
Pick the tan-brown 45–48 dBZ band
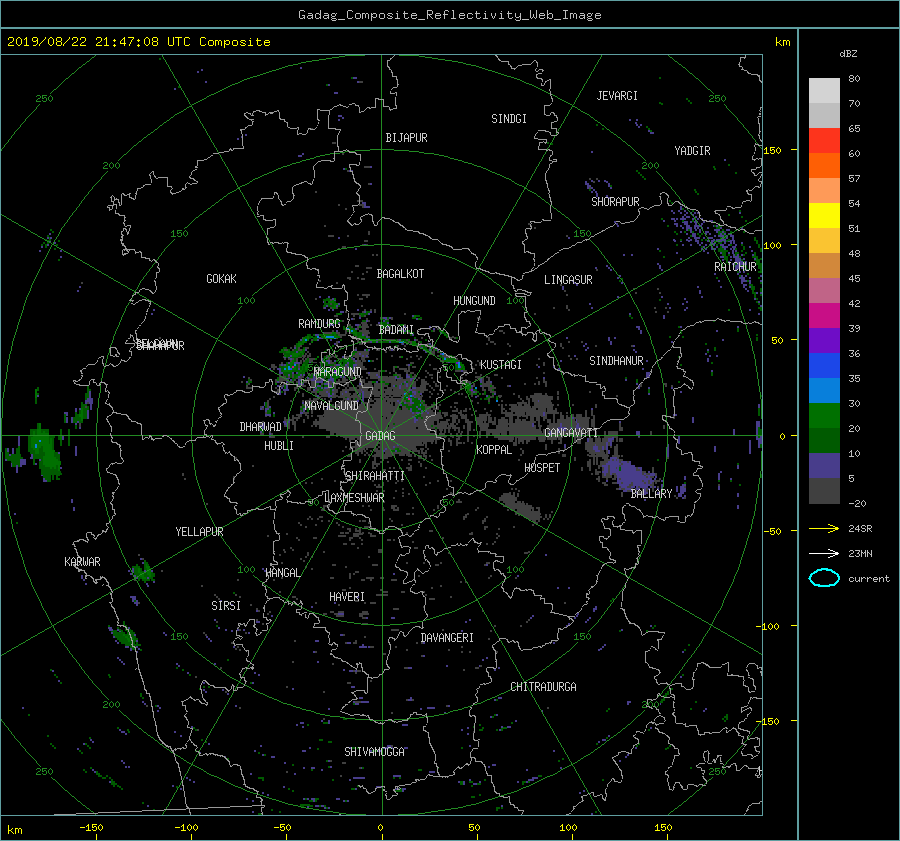(x=824, y=265)
